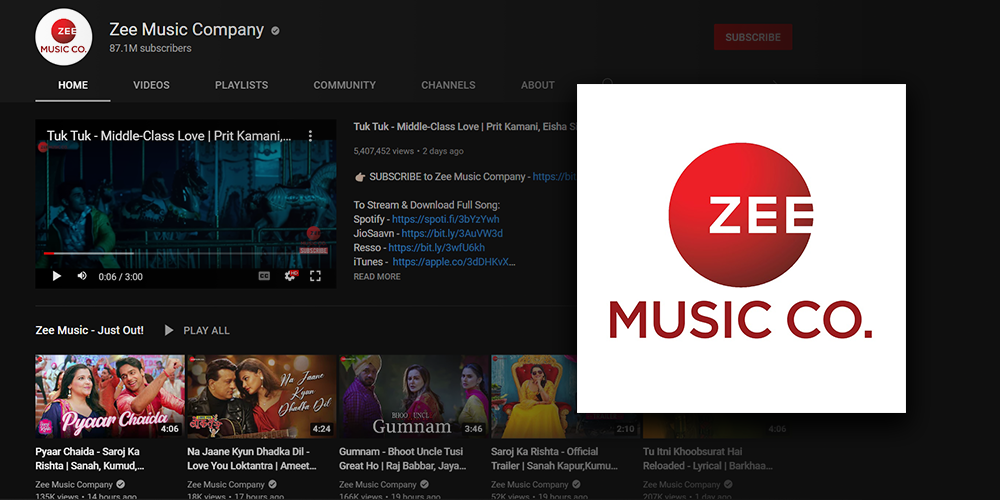Click the Zee Music Company channel name
The width and height of the screenshot is (1000, 500).
pos(186,30)
